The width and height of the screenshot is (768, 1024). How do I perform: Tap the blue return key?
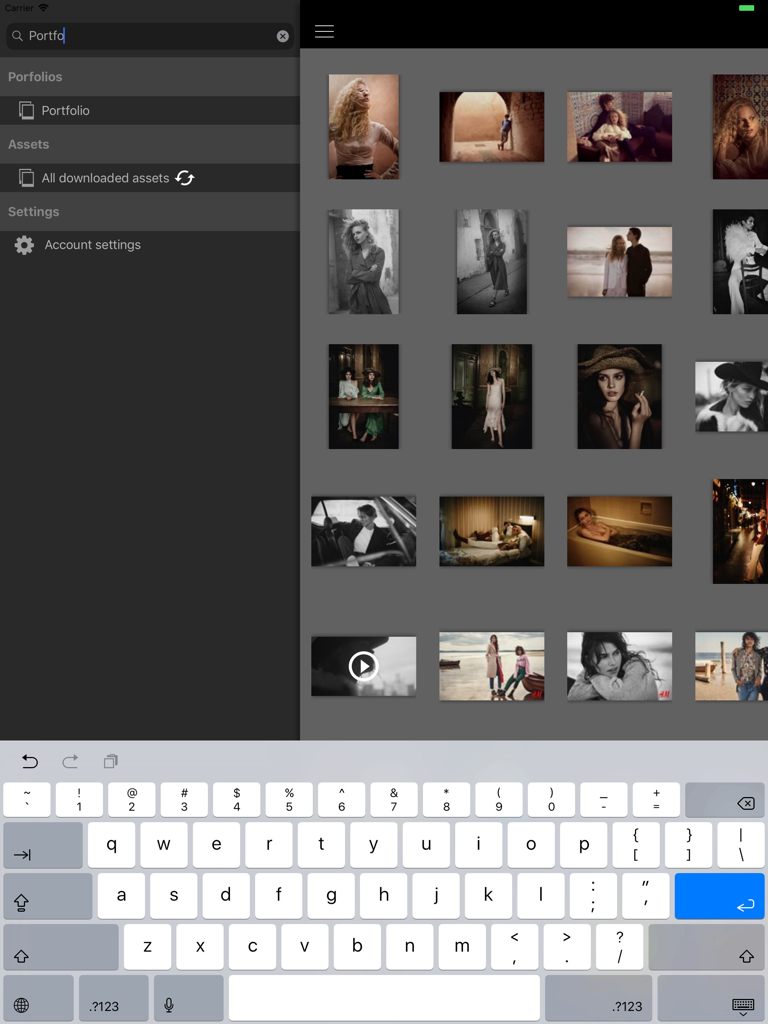(x=719, y=896)
